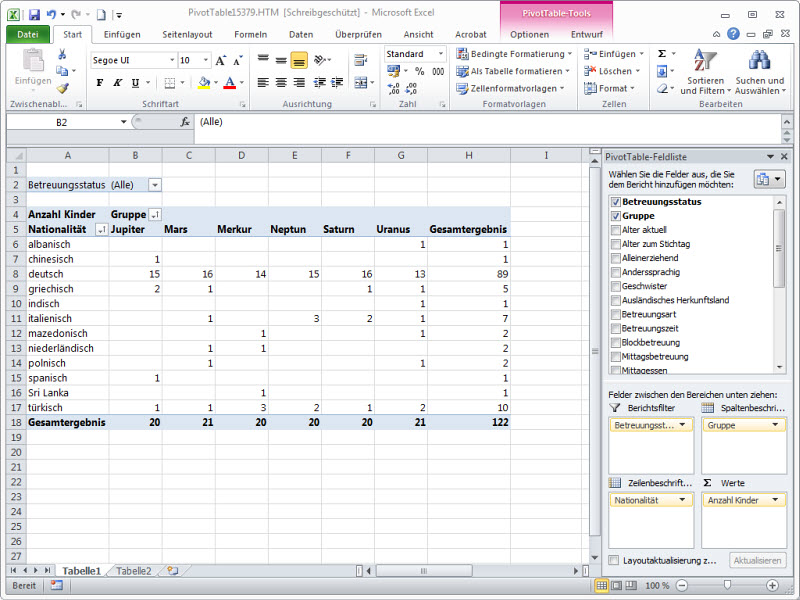
Task: Check the Alleinerziehend field
Action: pyautogui.click(x=616, y=258)
